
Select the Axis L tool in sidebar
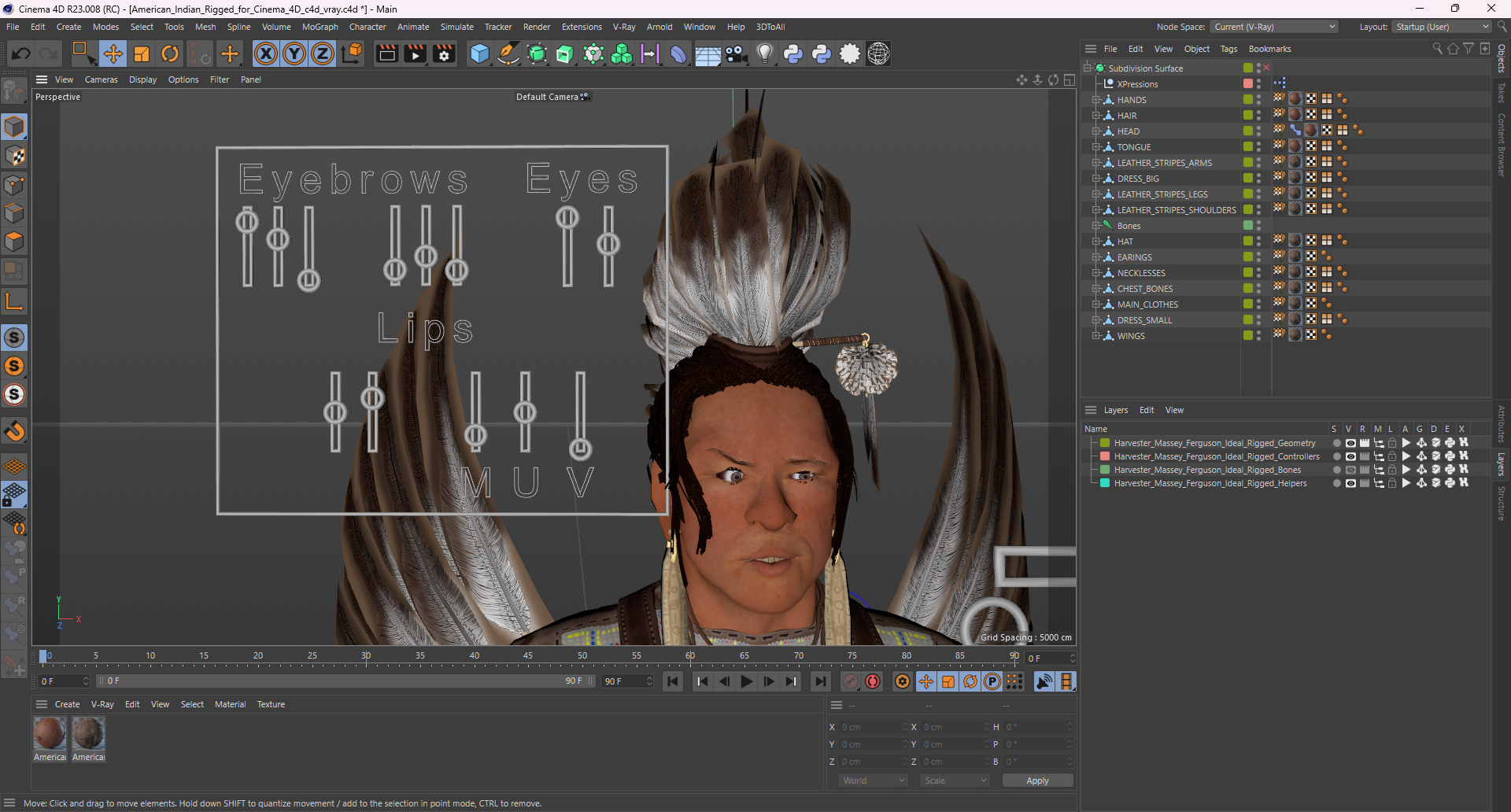[14, 301]
